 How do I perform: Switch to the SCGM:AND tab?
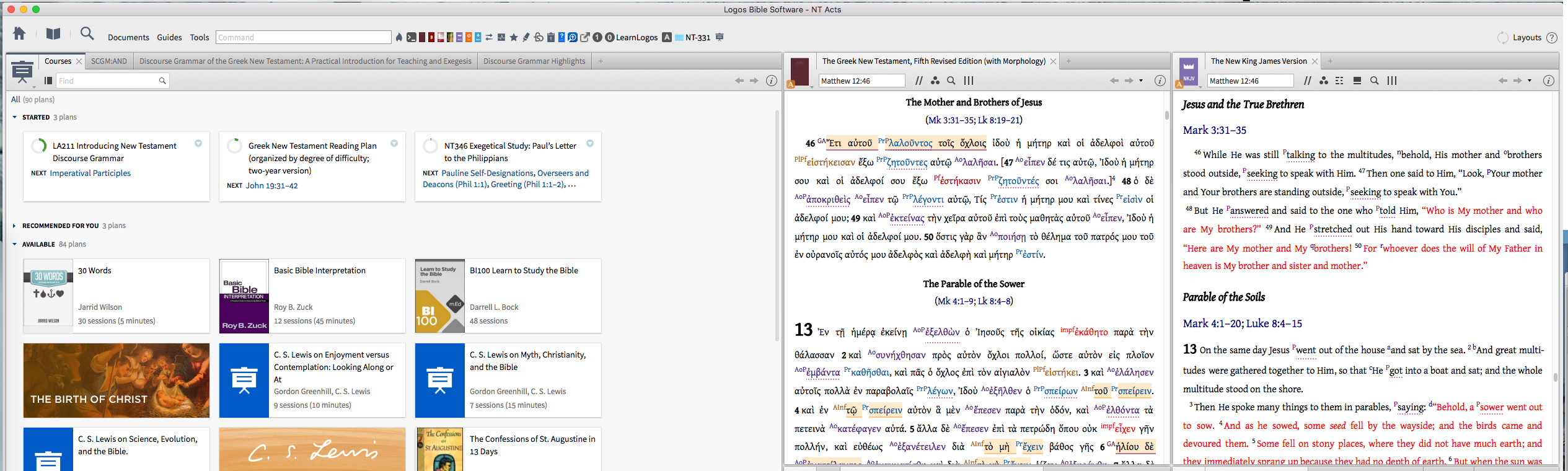tap(109, 61)
